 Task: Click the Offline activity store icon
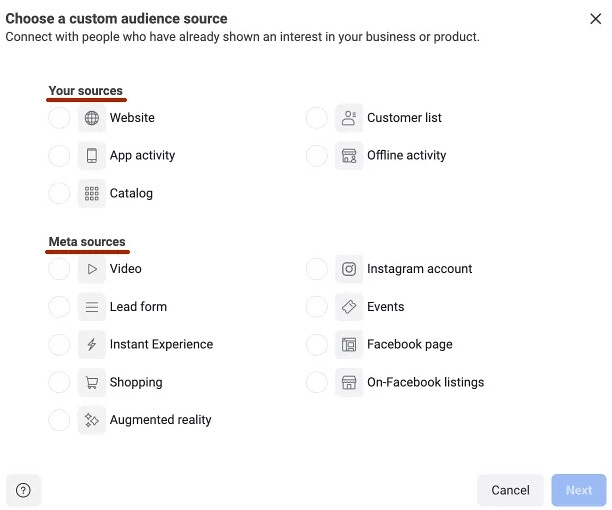349,156
